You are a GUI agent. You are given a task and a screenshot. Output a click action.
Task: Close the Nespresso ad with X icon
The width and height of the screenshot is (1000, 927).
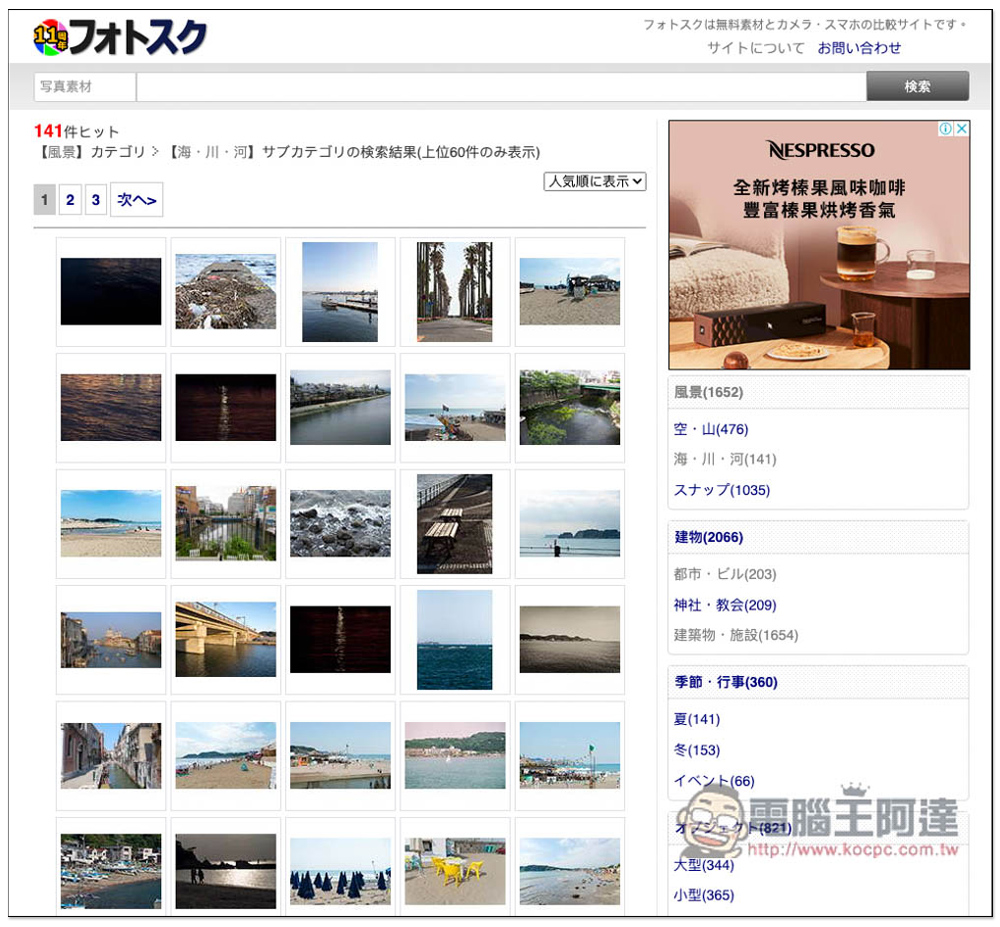(961, 129)
